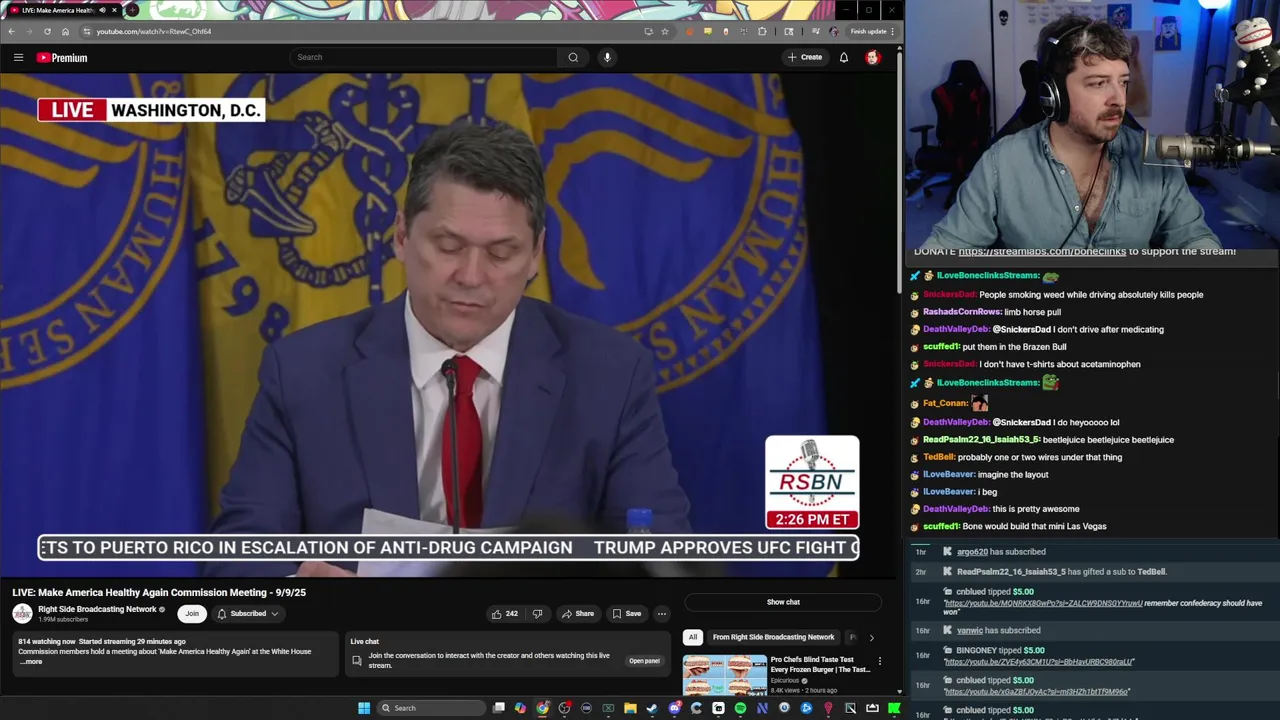Mute the tab via speaker icon
The height and width of the screenshot is (720, 1280).
tap(102, 10)
